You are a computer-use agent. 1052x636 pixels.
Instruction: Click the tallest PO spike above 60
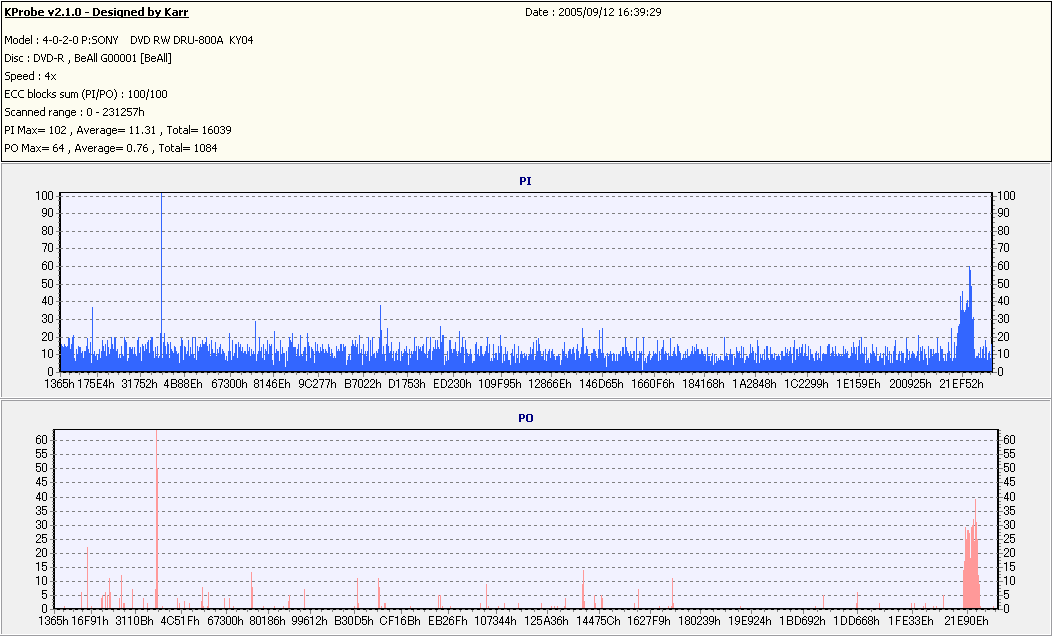click(x=156, y=520)
